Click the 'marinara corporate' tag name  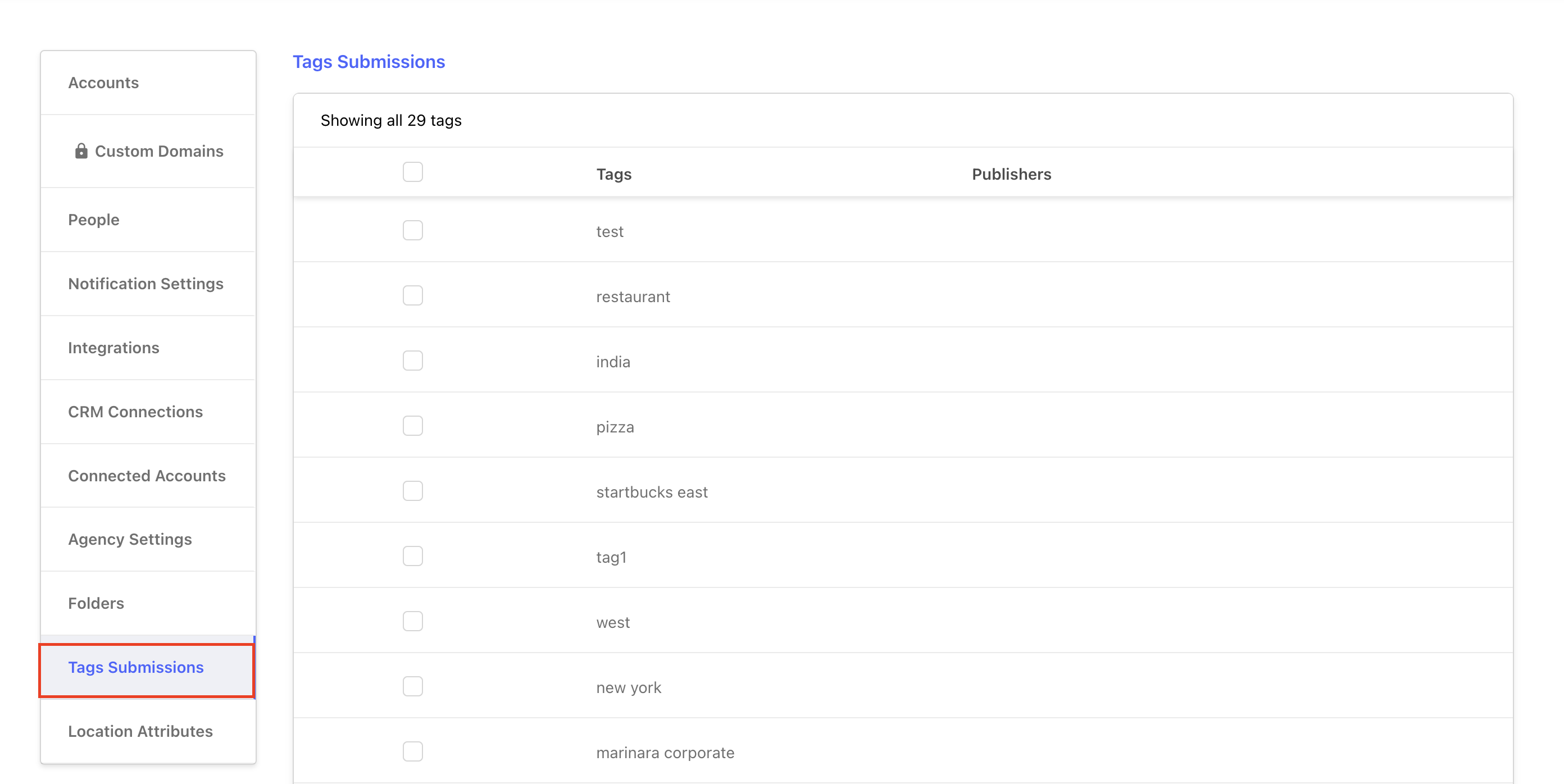665,753
